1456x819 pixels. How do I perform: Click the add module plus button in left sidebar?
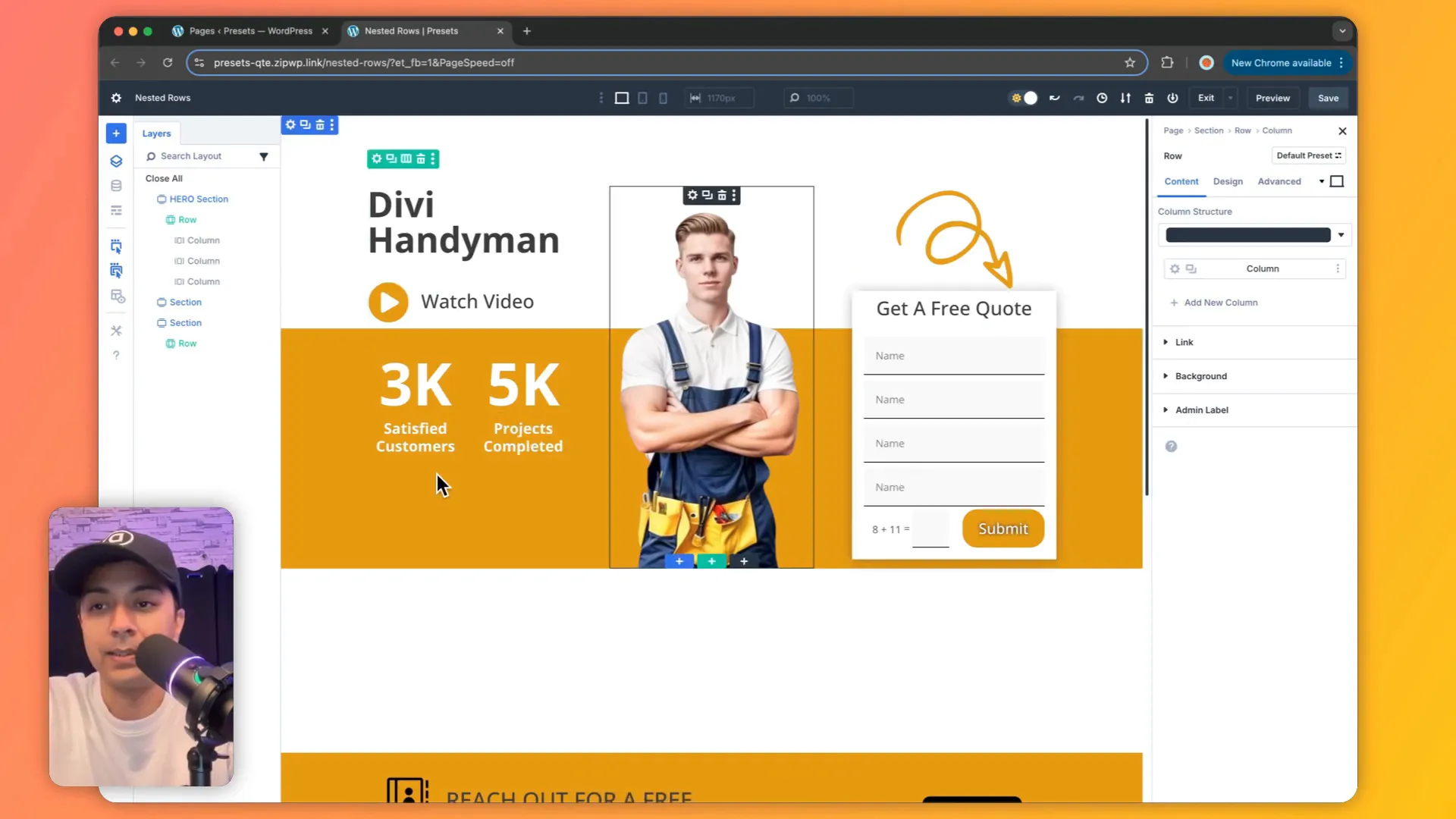(116, 133)
